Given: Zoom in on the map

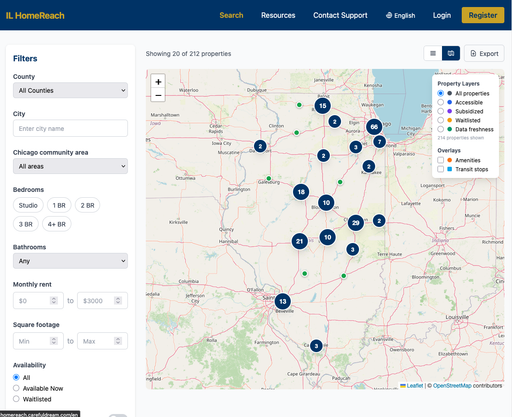Looking at the screenshot, I should 158,82.
